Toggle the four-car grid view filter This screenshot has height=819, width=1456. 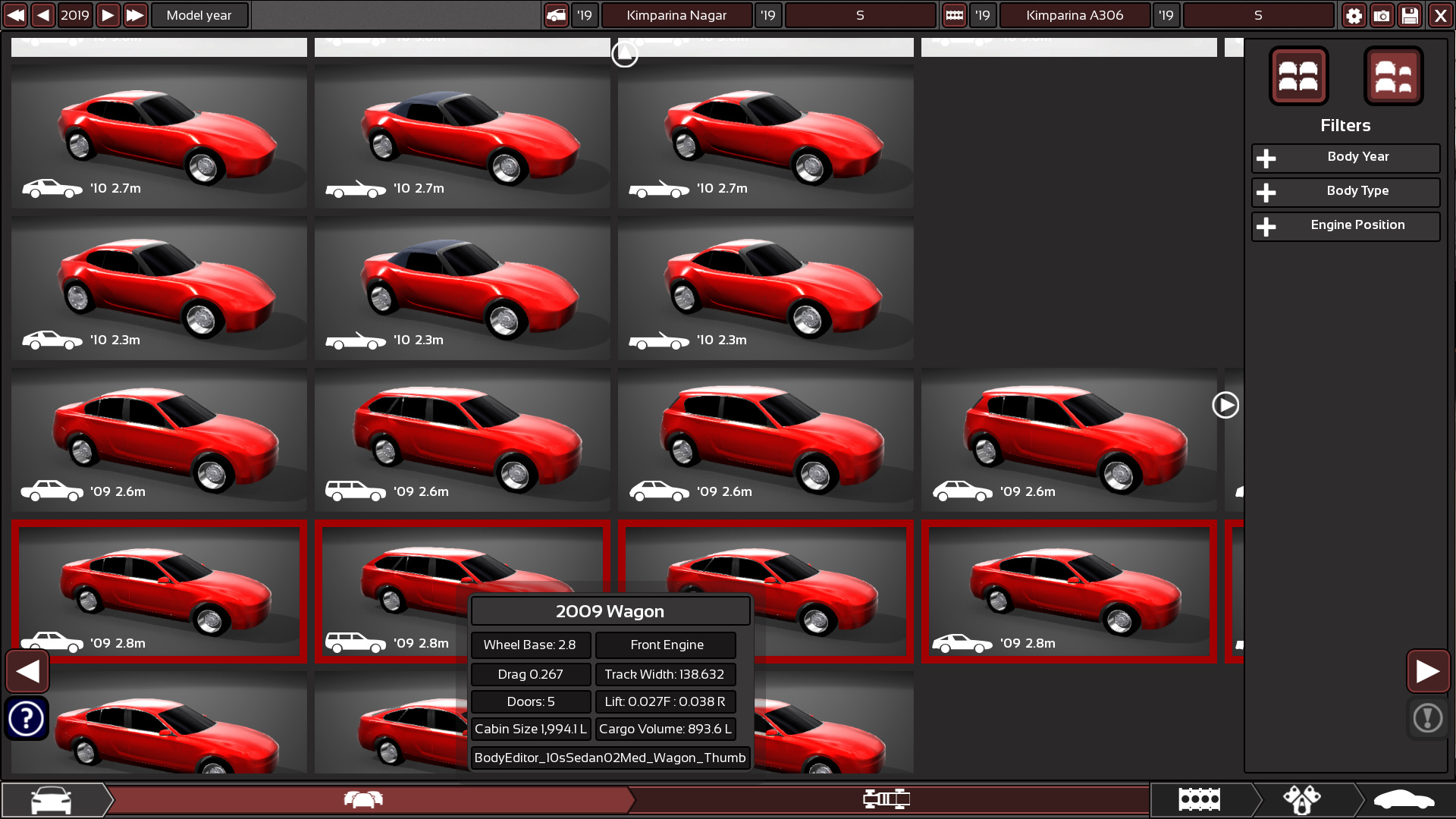click(x=1298, y=76)
